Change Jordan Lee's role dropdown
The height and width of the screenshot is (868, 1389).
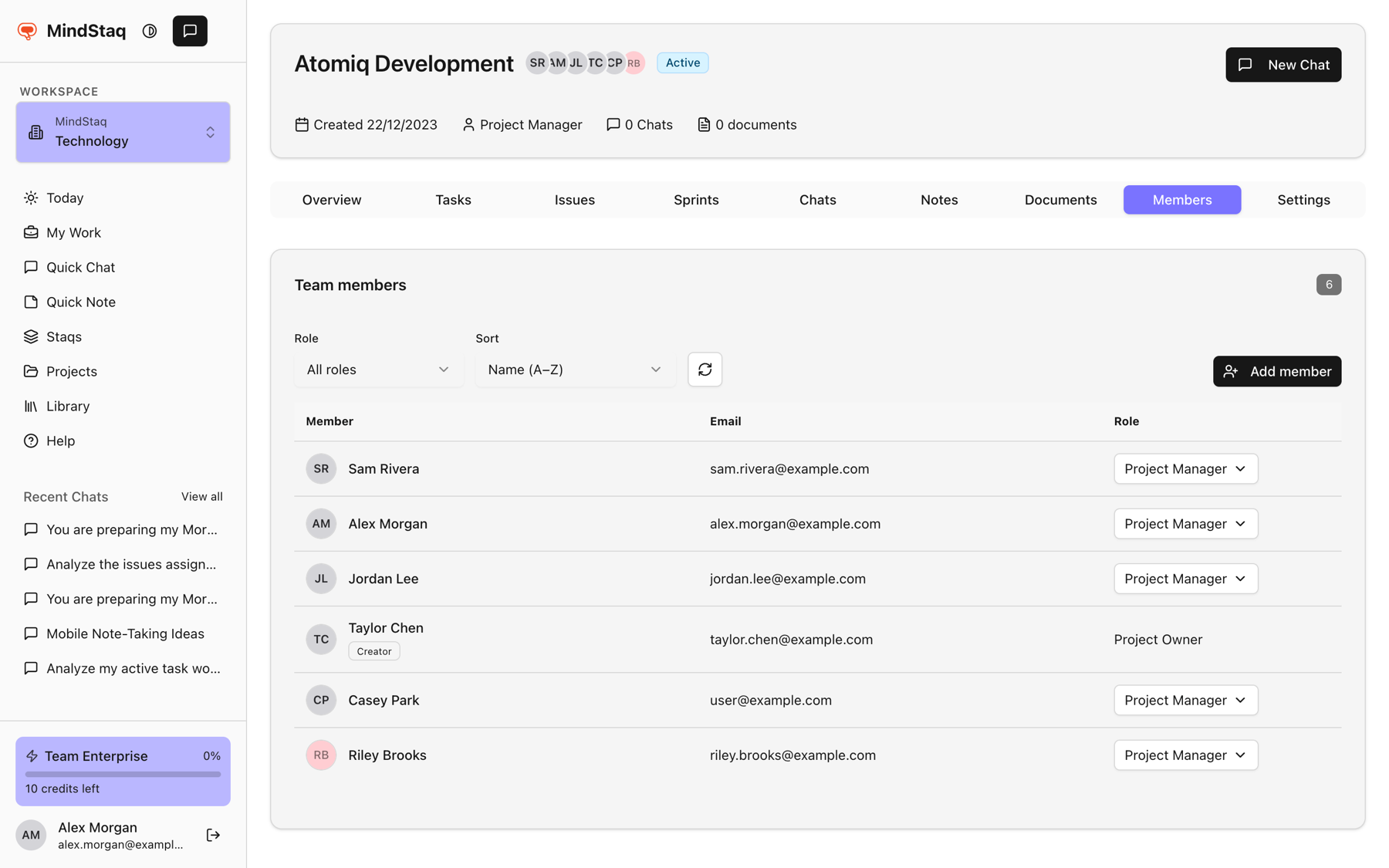1185,579
